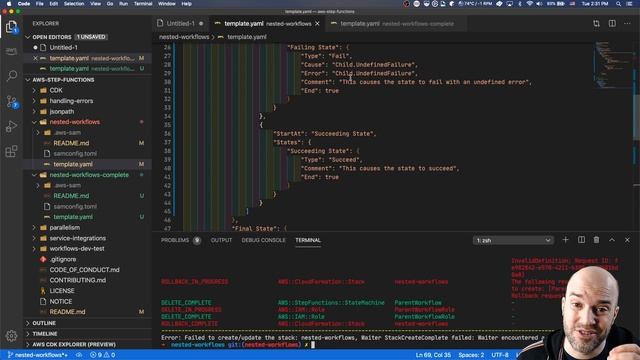The width and height of the screenshot is (640, 360).
Task: Switch to the Problems panel tab
Action: coord(180,240)
